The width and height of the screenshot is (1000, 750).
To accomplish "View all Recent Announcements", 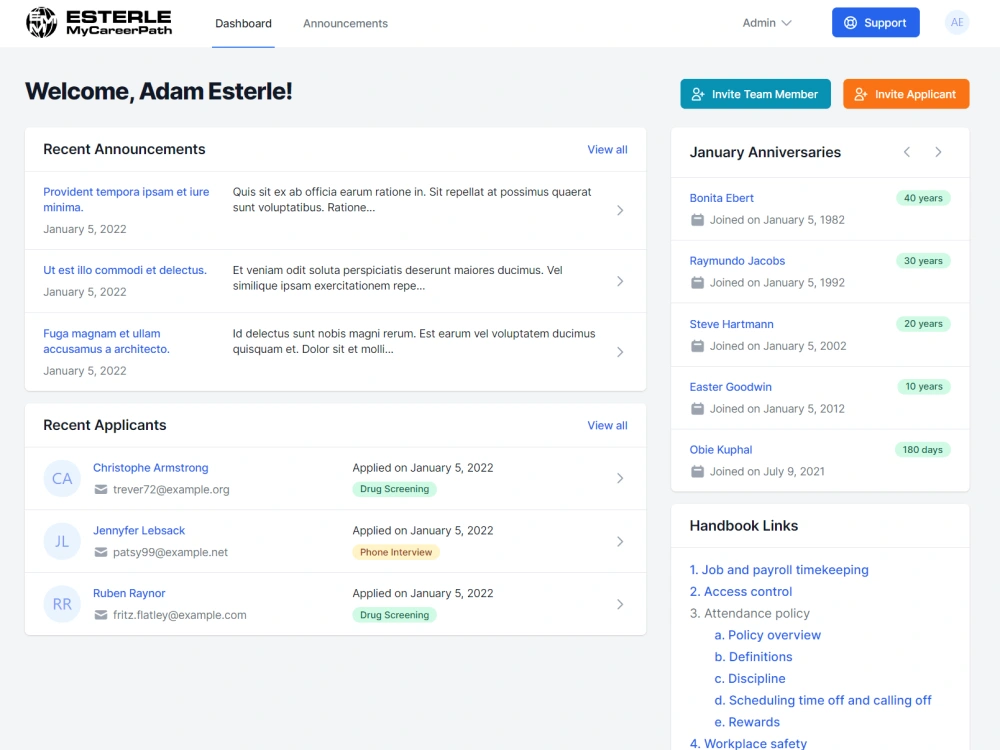I will tap(607, 149).
